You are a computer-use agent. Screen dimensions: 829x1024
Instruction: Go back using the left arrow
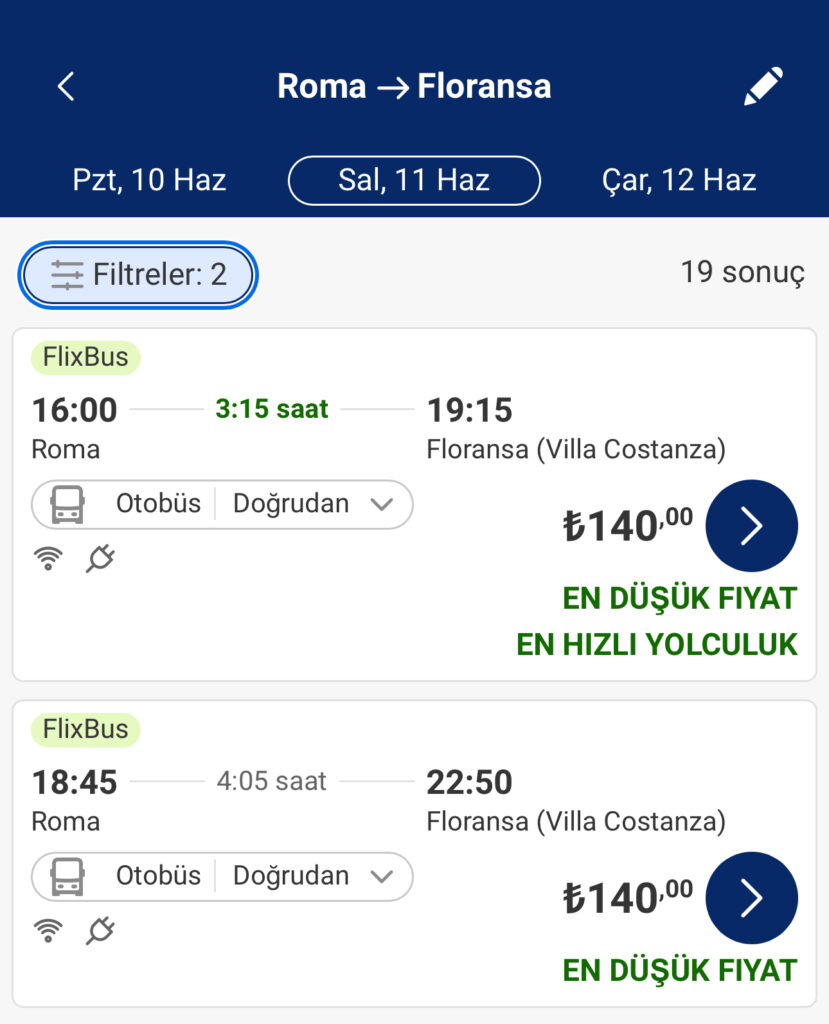click(66, 86)
